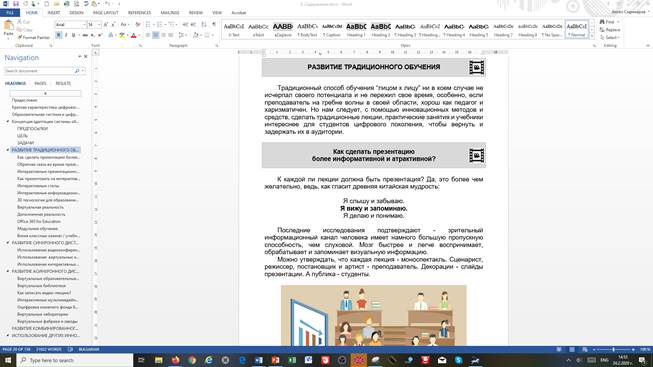Open PowerPoint from the Windows taskbar

(275, 360)
